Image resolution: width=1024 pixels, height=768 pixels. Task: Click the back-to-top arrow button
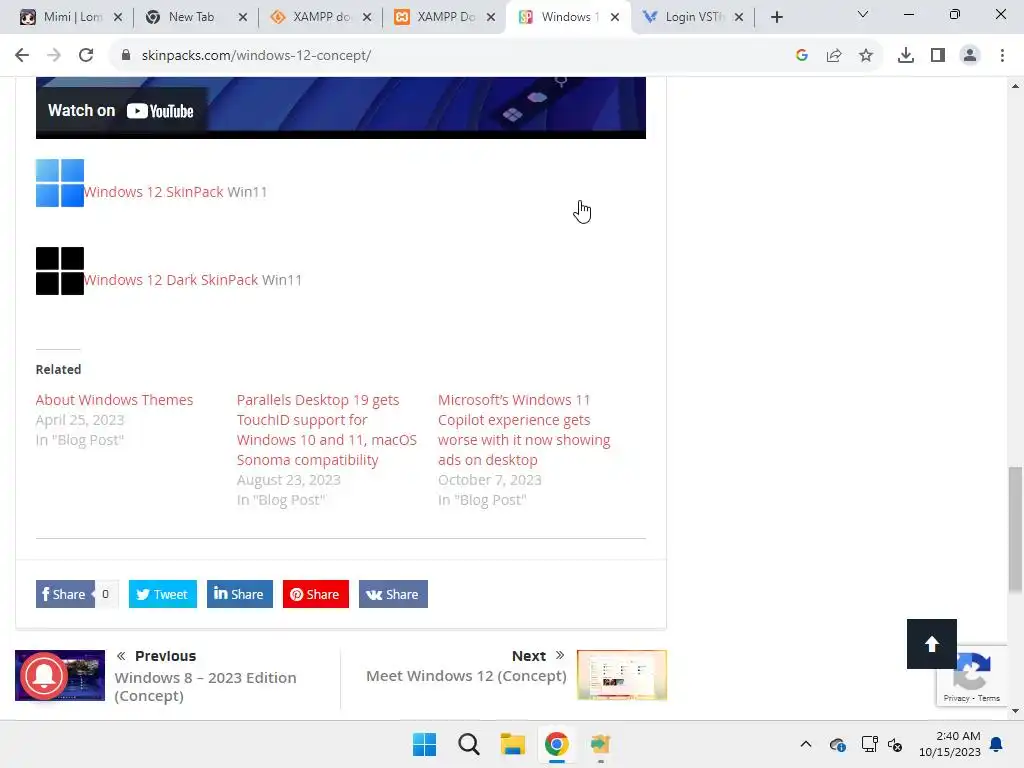pyautogui.click(x=932, y=644)
